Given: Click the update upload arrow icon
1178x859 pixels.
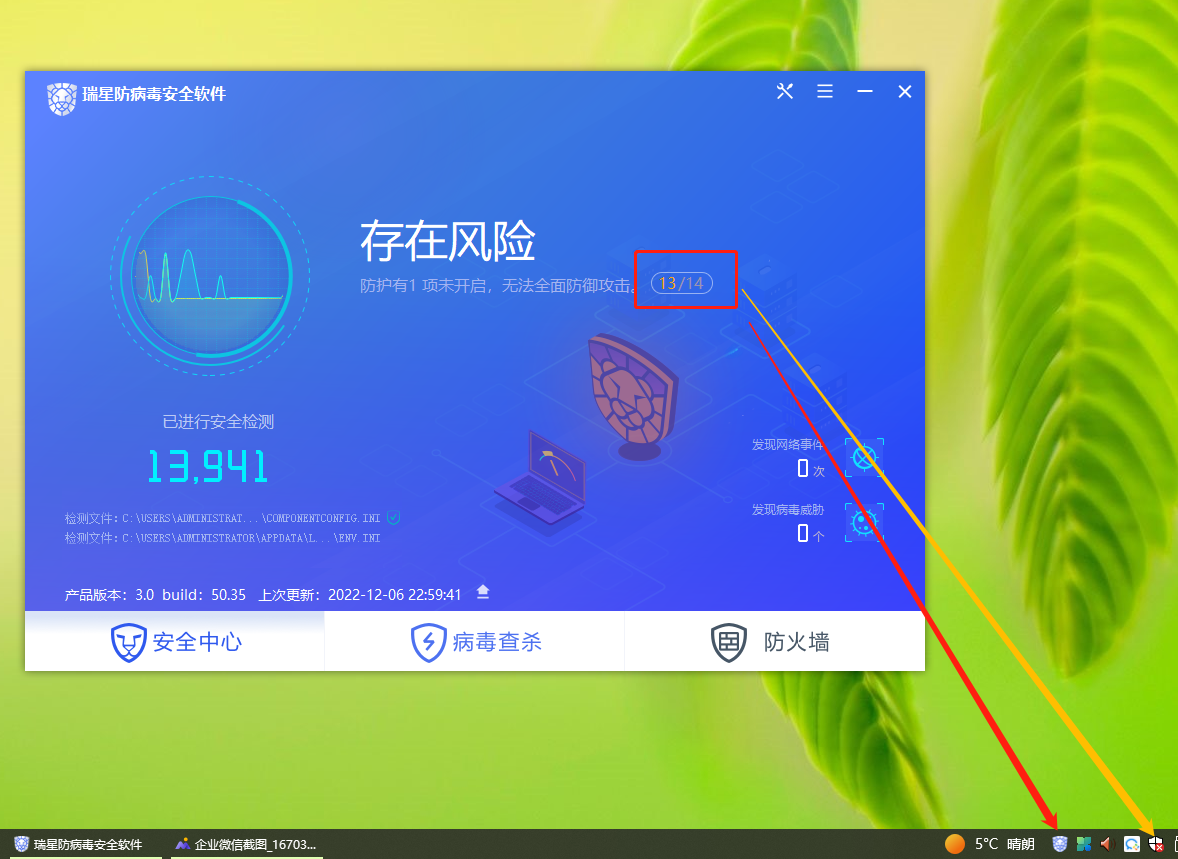Looking at the screenshot, I should point(483,592).
